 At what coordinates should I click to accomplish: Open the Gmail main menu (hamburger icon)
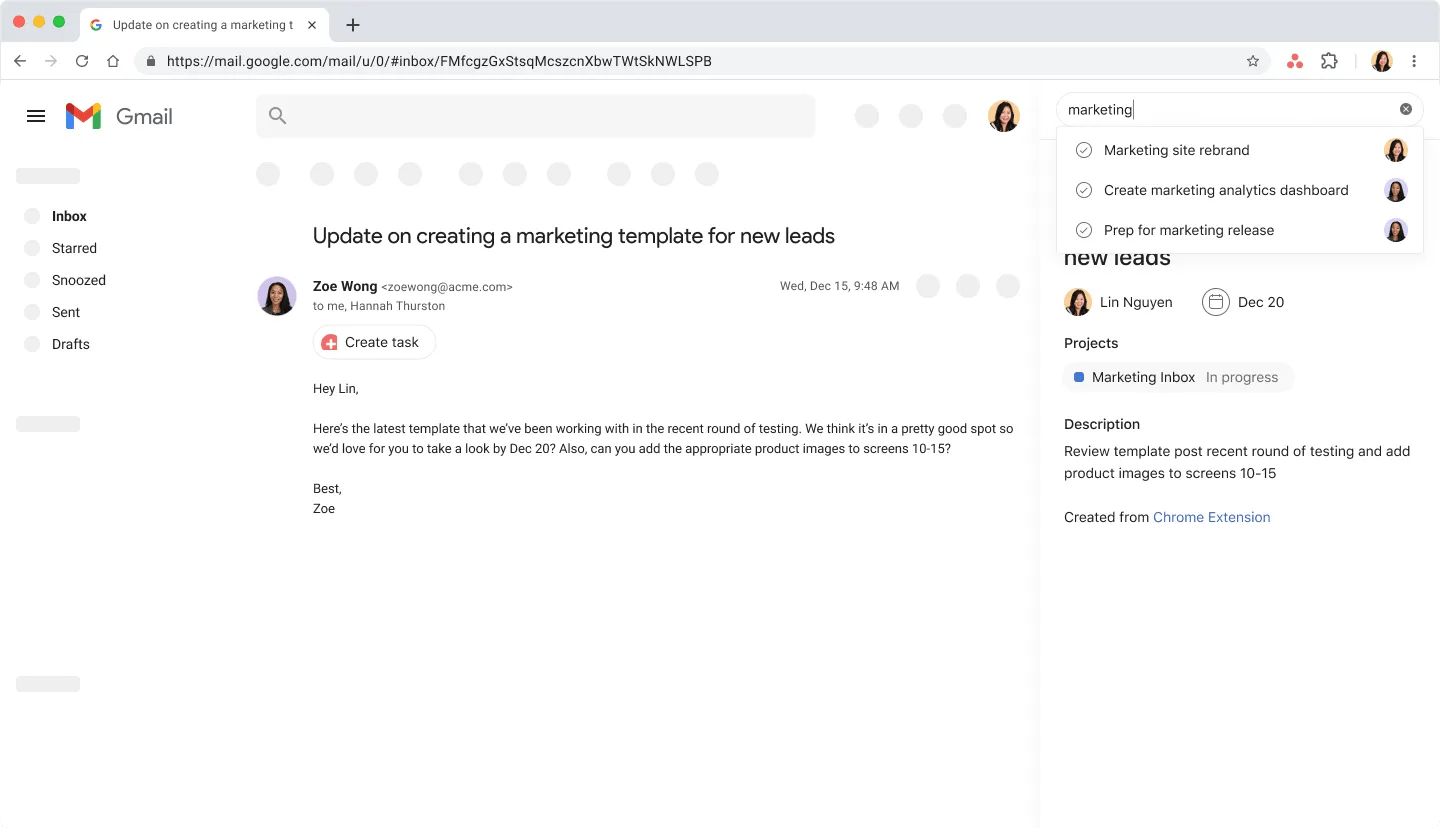pyautogui.click(x=36, y=116)
